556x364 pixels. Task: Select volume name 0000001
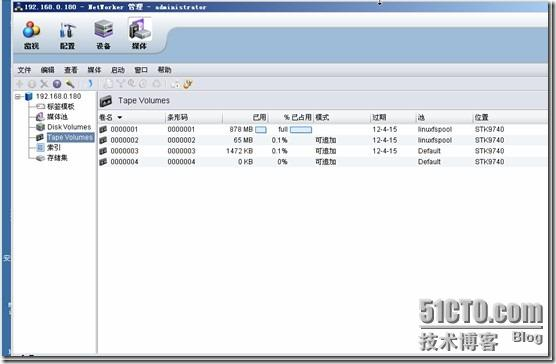(124, 129)
